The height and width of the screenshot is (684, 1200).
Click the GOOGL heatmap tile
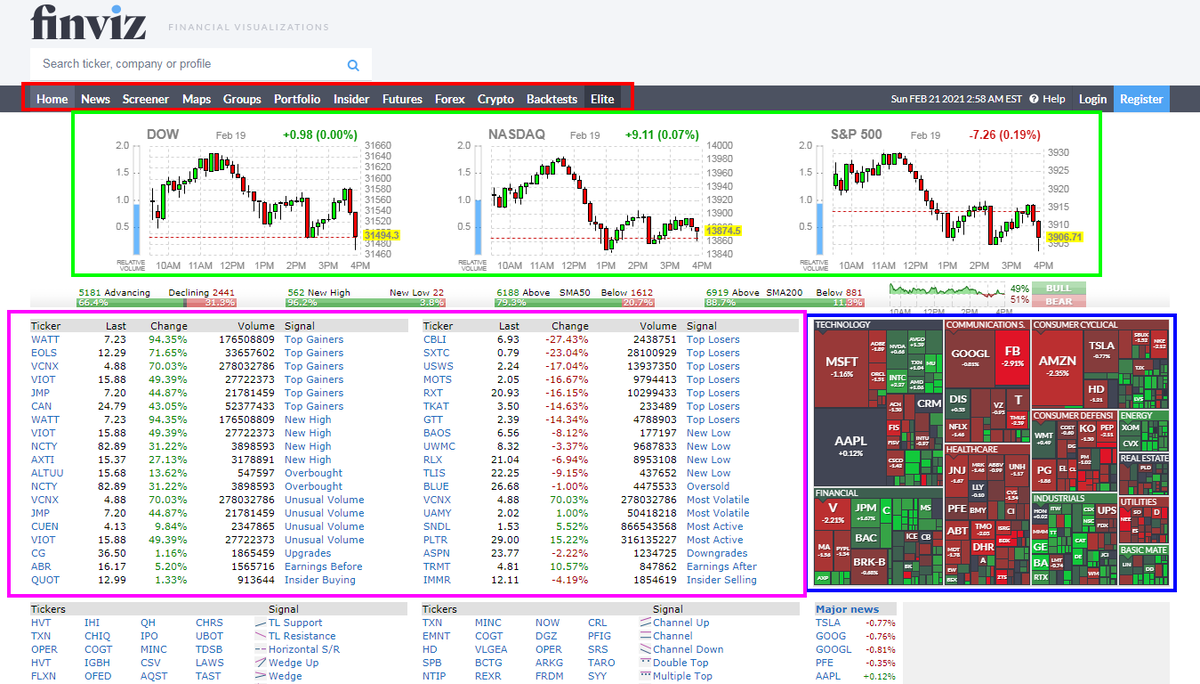pyautogui.click(x=970, y=357)
